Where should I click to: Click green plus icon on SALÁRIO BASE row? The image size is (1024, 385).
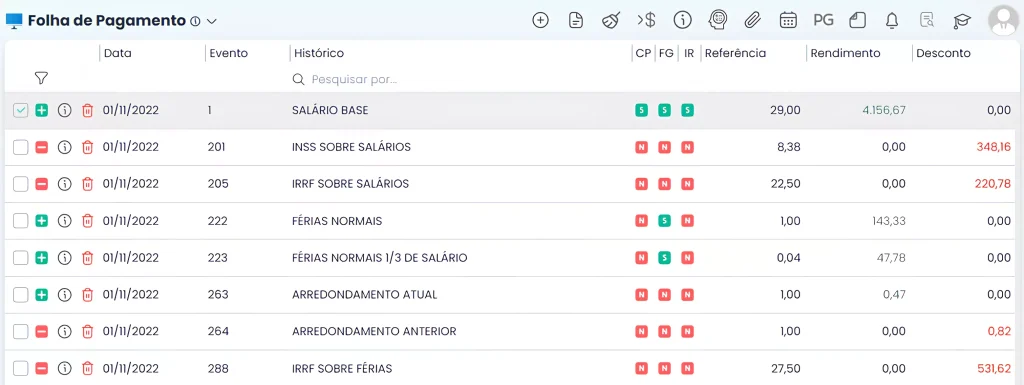(x=42, y=111)
